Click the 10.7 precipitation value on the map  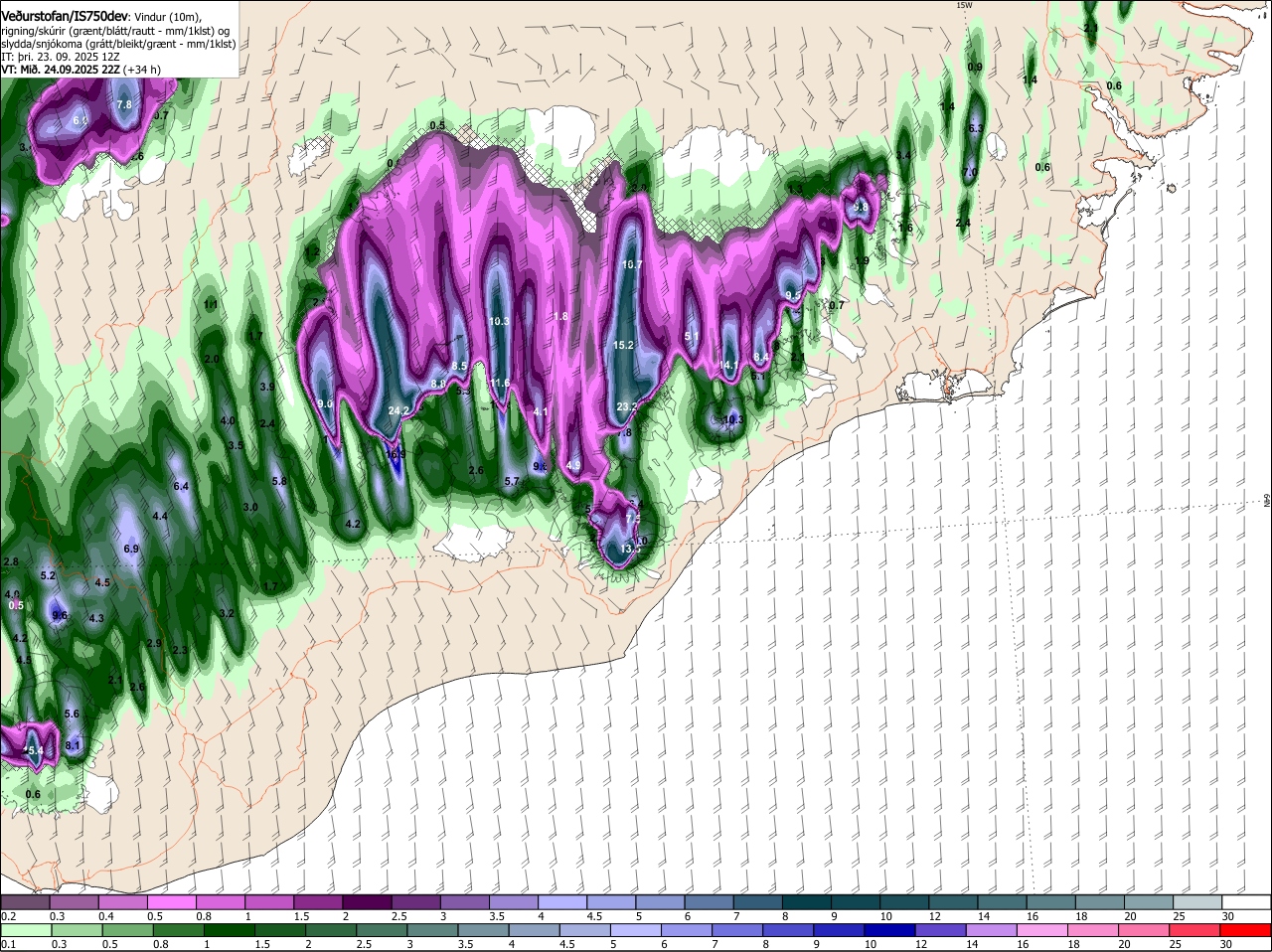(632, 264)
